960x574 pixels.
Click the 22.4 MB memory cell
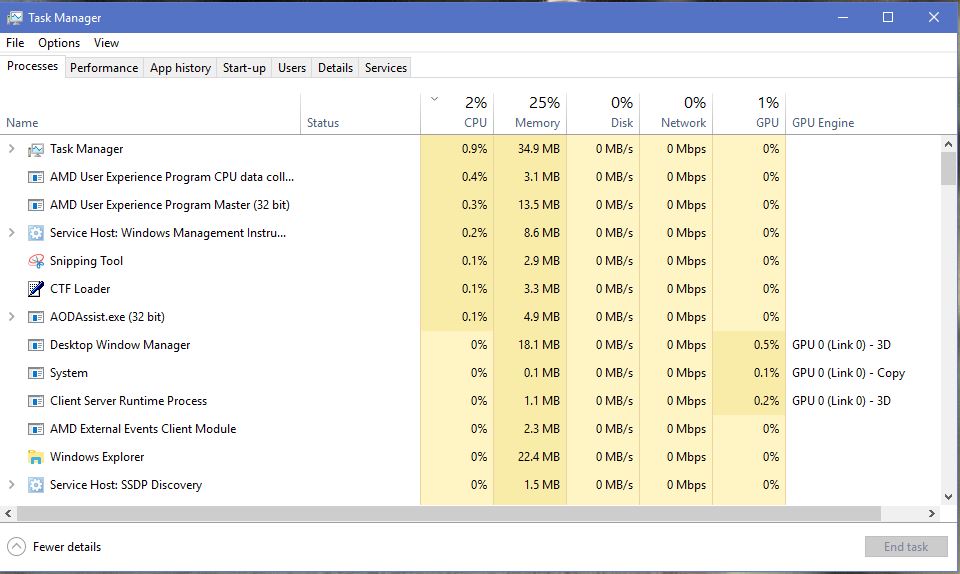coord(530,457)
